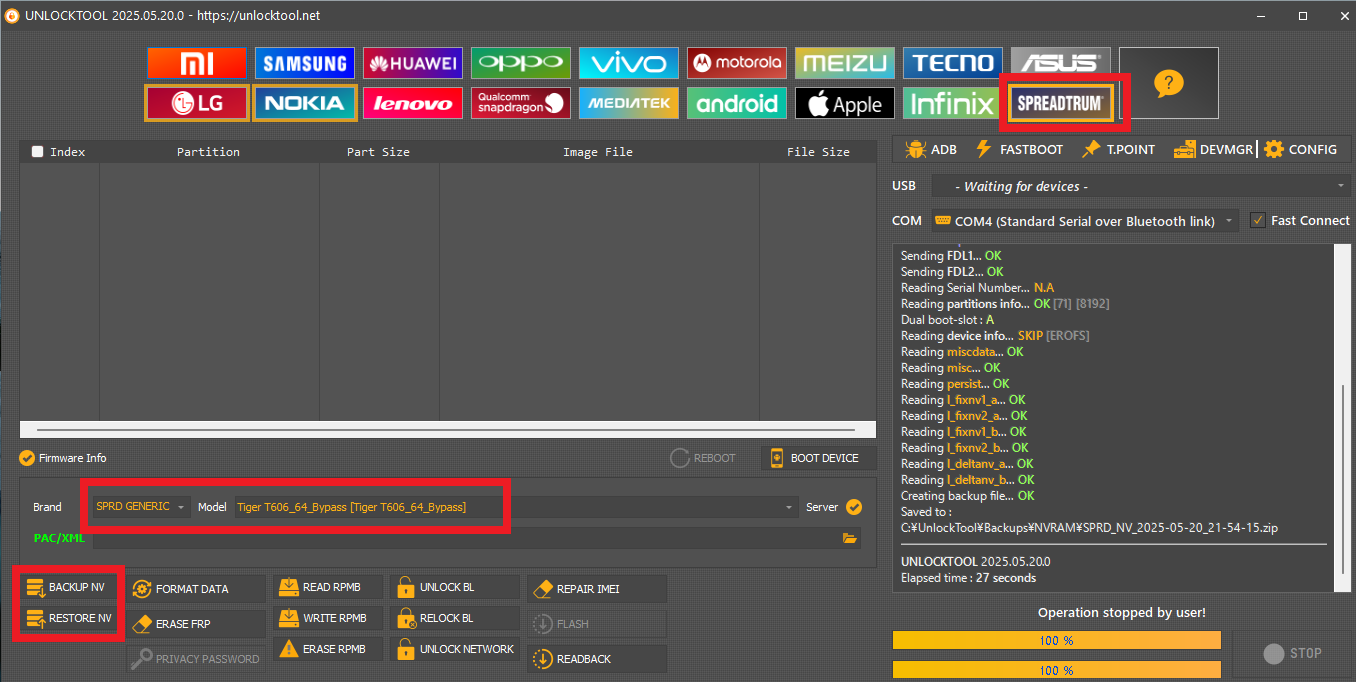Screen dimensions: 1356x682
Task: Open the yellow question mark help icon
Action: [x=1168, y=83]
